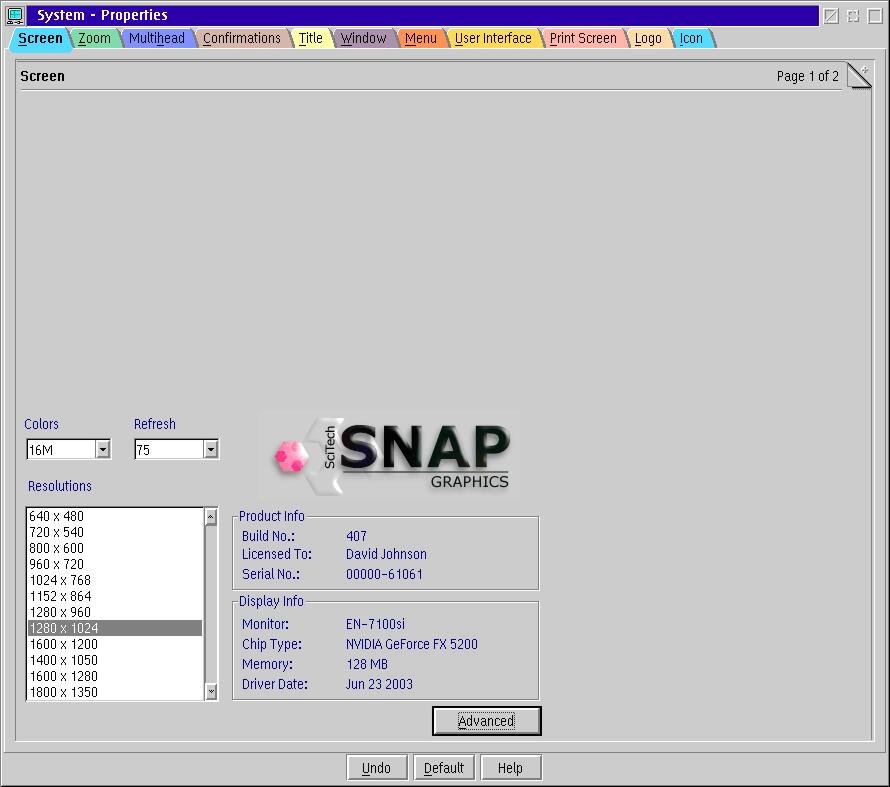Screen dimensions: 890x787
Task: Expand the Colors dropdown
Action: point(102,450)
